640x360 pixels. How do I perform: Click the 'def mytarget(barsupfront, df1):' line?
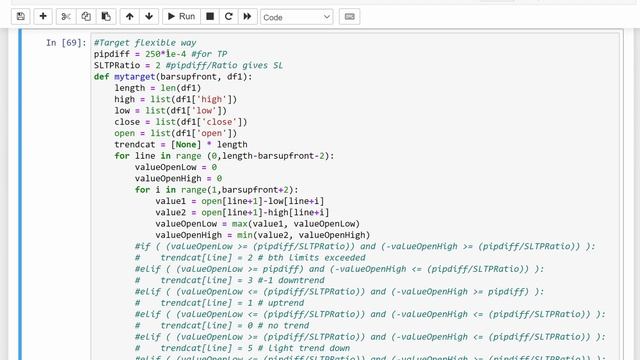(x=173, y=77)
